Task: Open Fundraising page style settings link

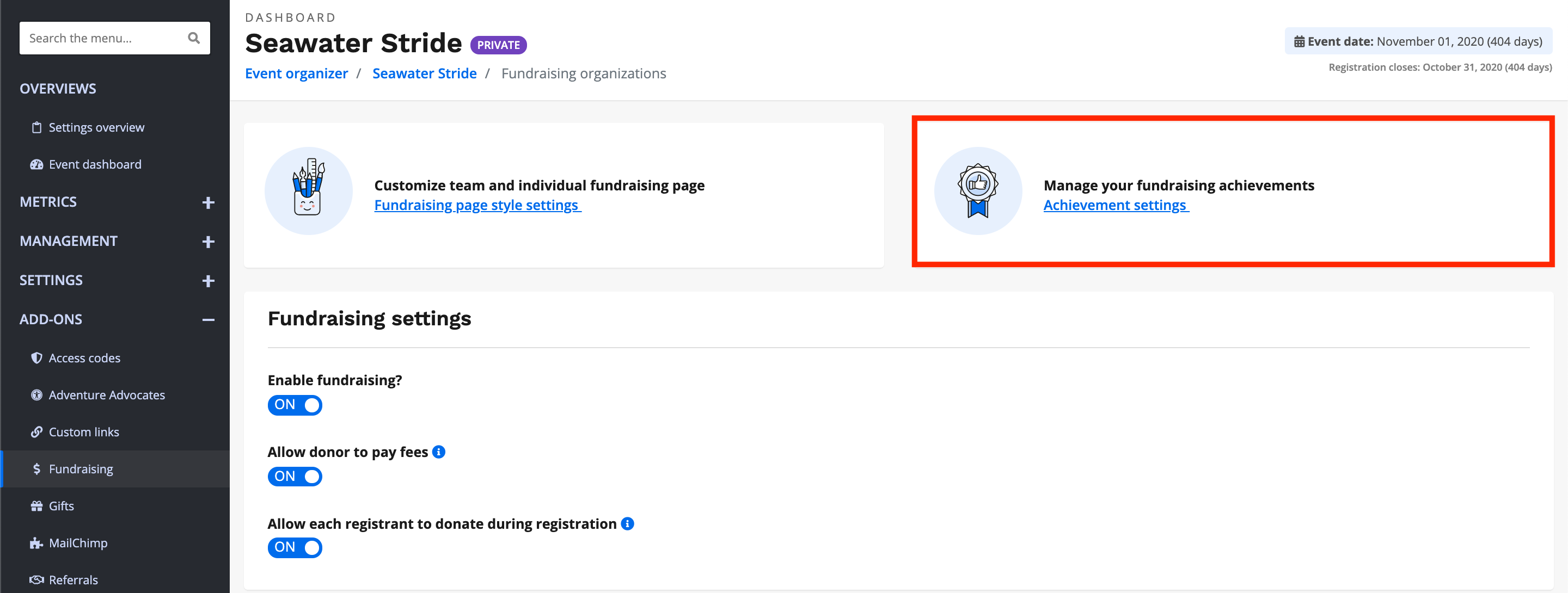Action: click(476, 206)
